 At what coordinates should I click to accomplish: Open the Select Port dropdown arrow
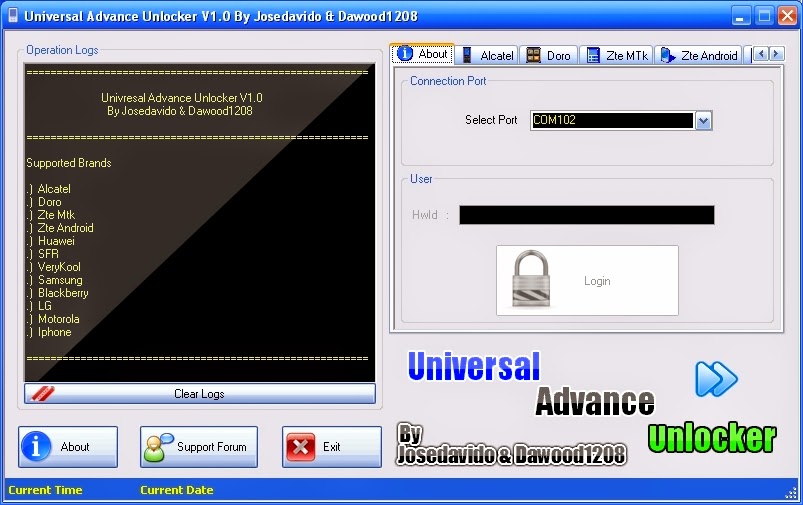click(x=704, y=121)
